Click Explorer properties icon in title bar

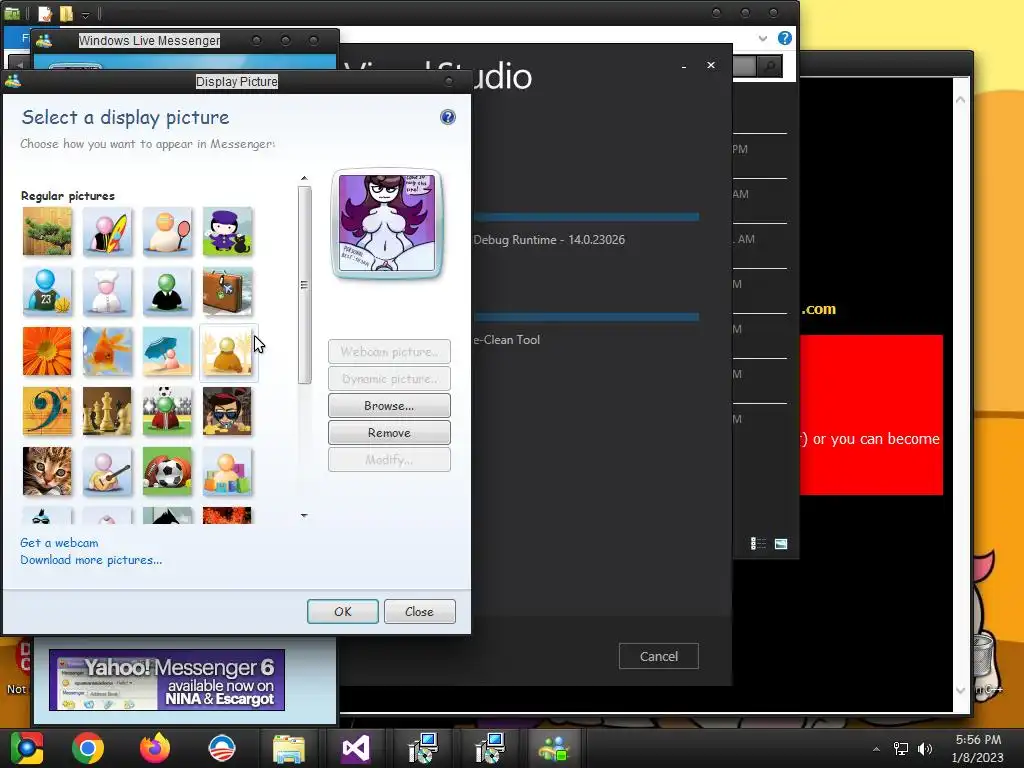(x=44, y=14)
